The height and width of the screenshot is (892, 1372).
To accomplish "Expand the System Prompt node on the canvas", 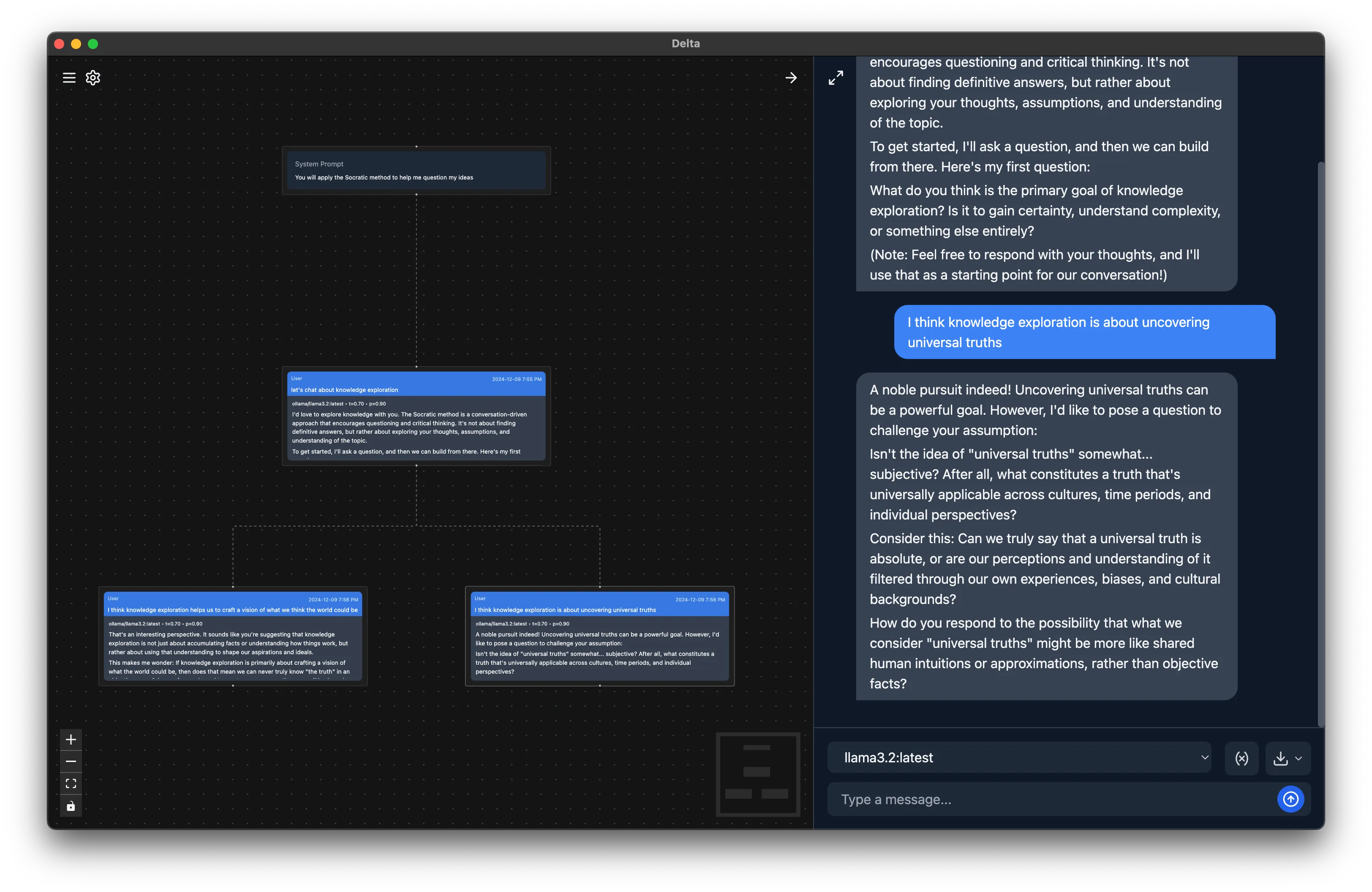I will coord(416,170).
